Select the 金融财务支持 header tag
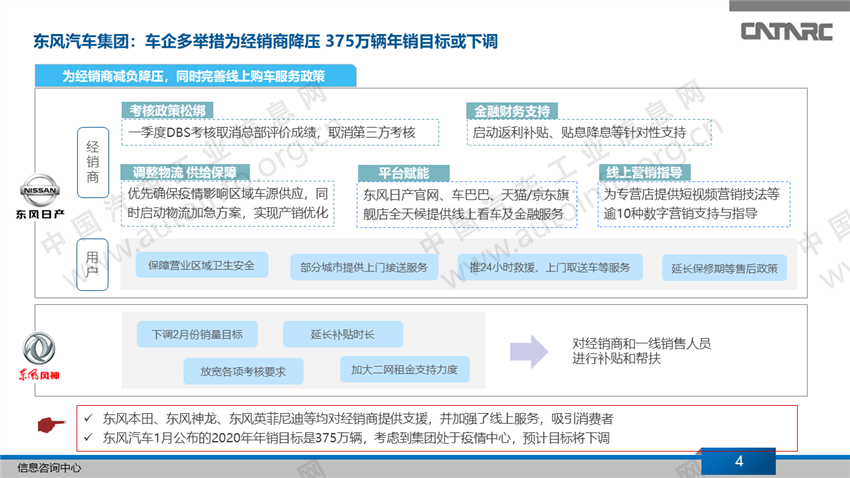The image size is (850, 478). tap(512, 111)
